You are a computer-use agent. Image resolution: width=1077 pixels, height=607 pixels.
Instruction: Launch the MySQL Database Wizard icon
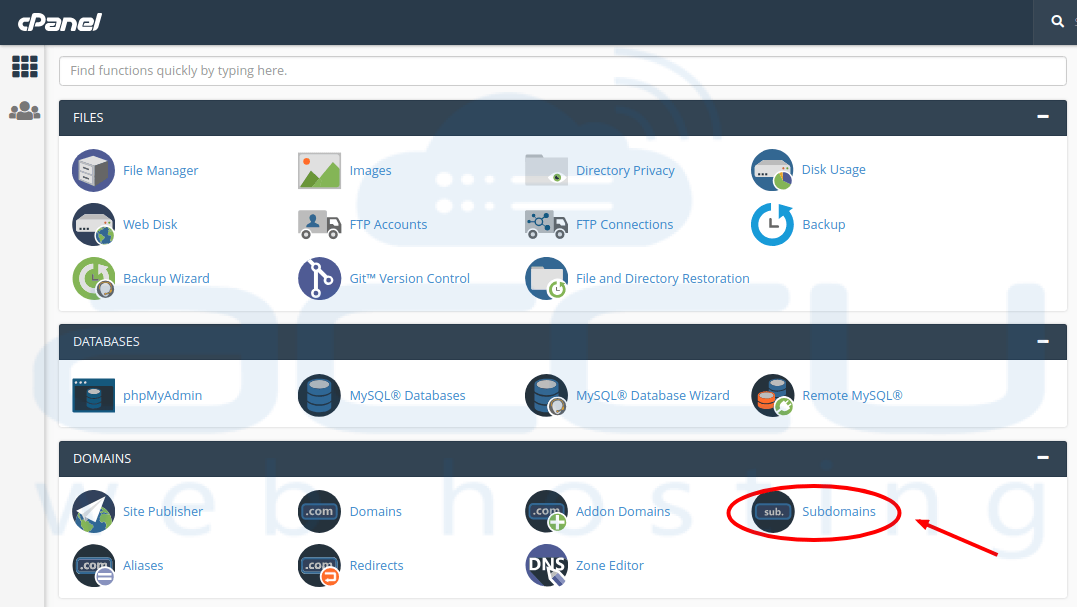click(546, 396)
